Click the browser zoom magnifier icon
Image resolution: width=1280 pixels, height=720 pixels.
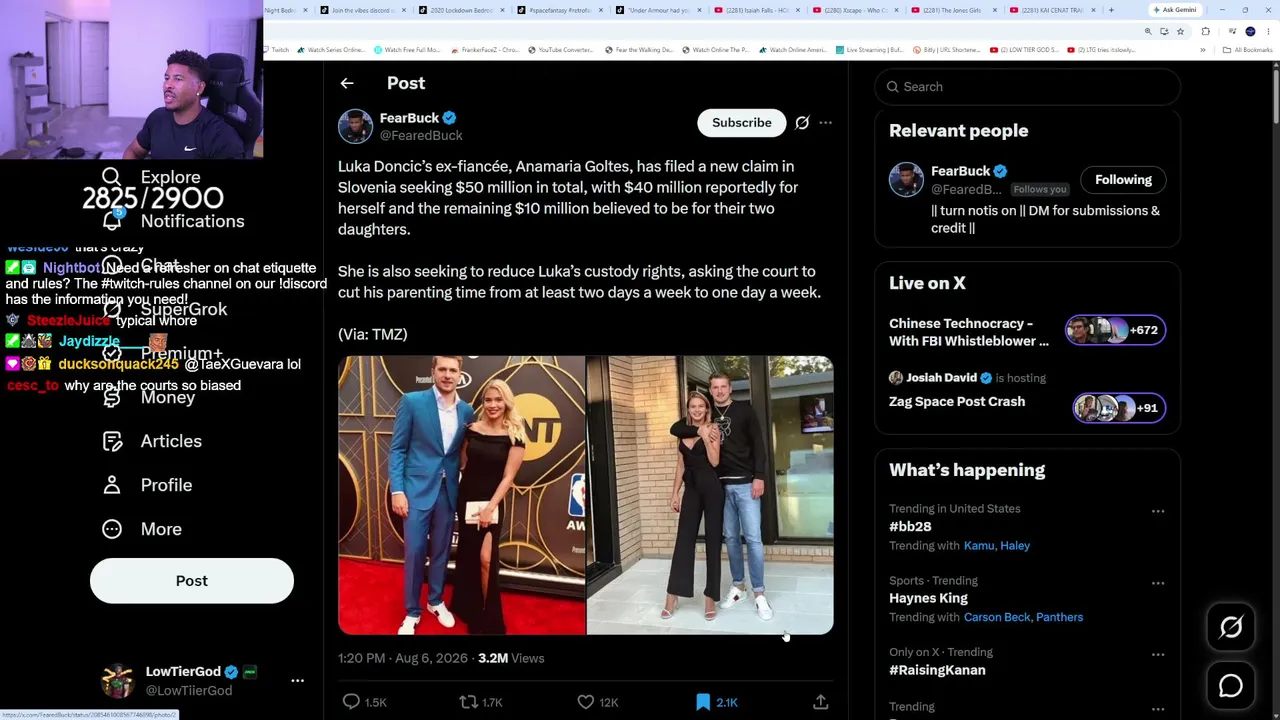click(1148, 31)
